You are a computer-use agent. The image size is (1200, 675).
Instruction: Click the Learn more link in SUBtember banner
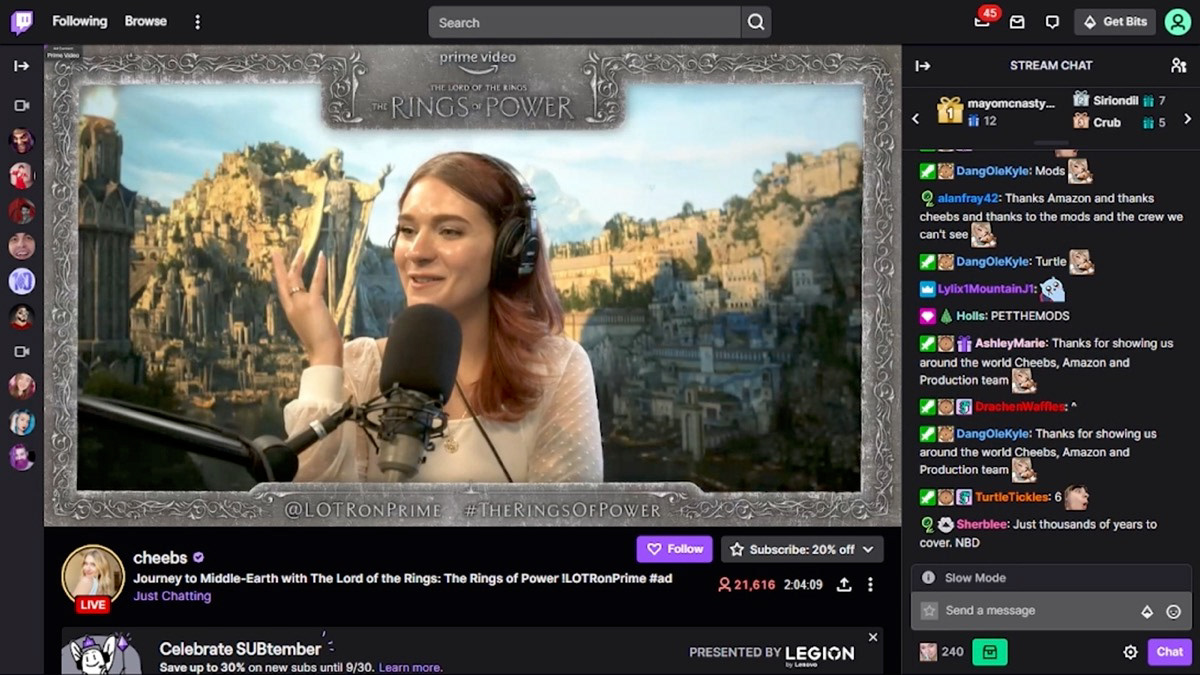tap(410, 667)
